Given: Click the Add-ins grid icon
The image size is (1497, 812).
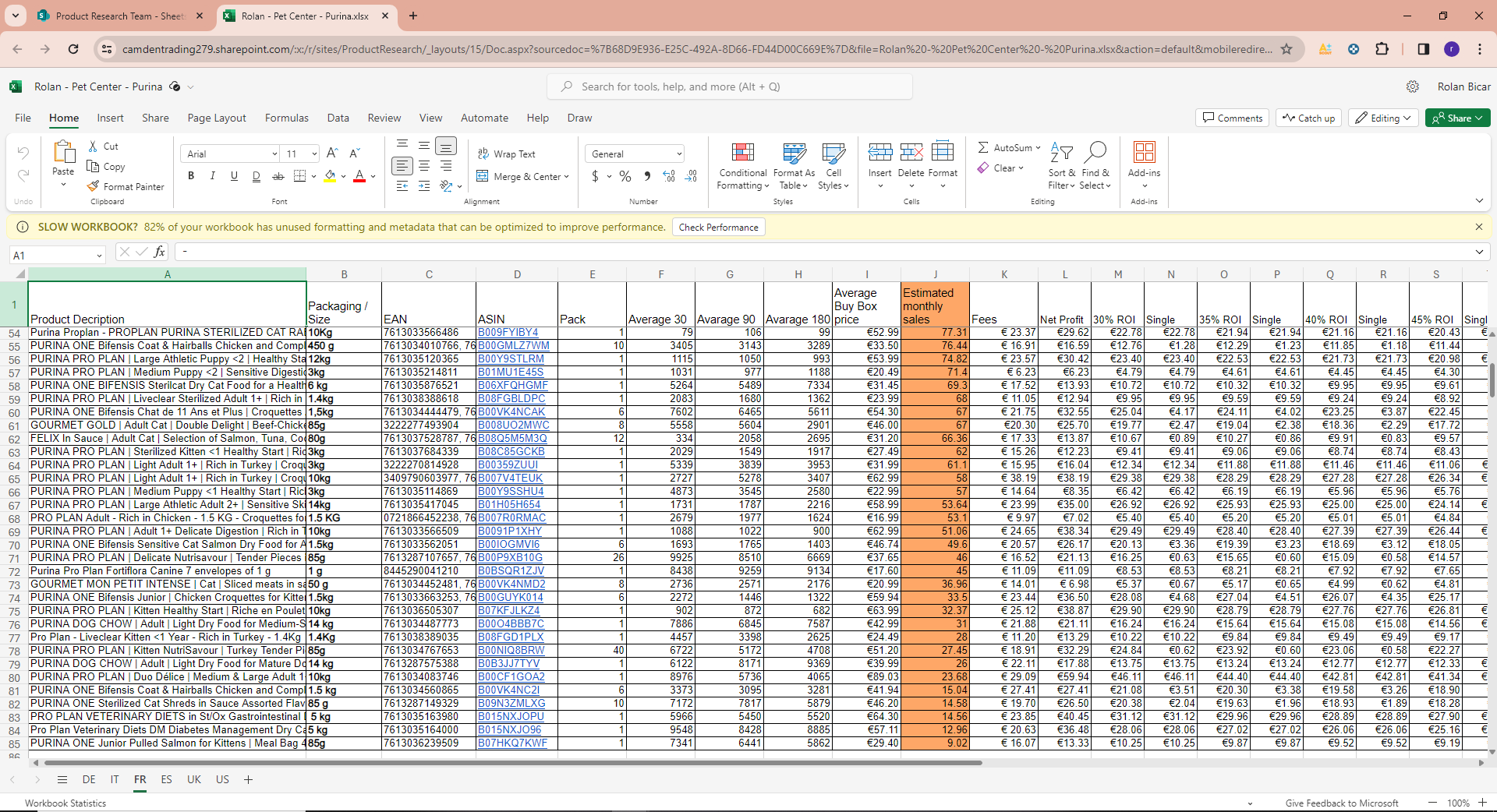Looking at the screenshot, I should coord(1144,152).
